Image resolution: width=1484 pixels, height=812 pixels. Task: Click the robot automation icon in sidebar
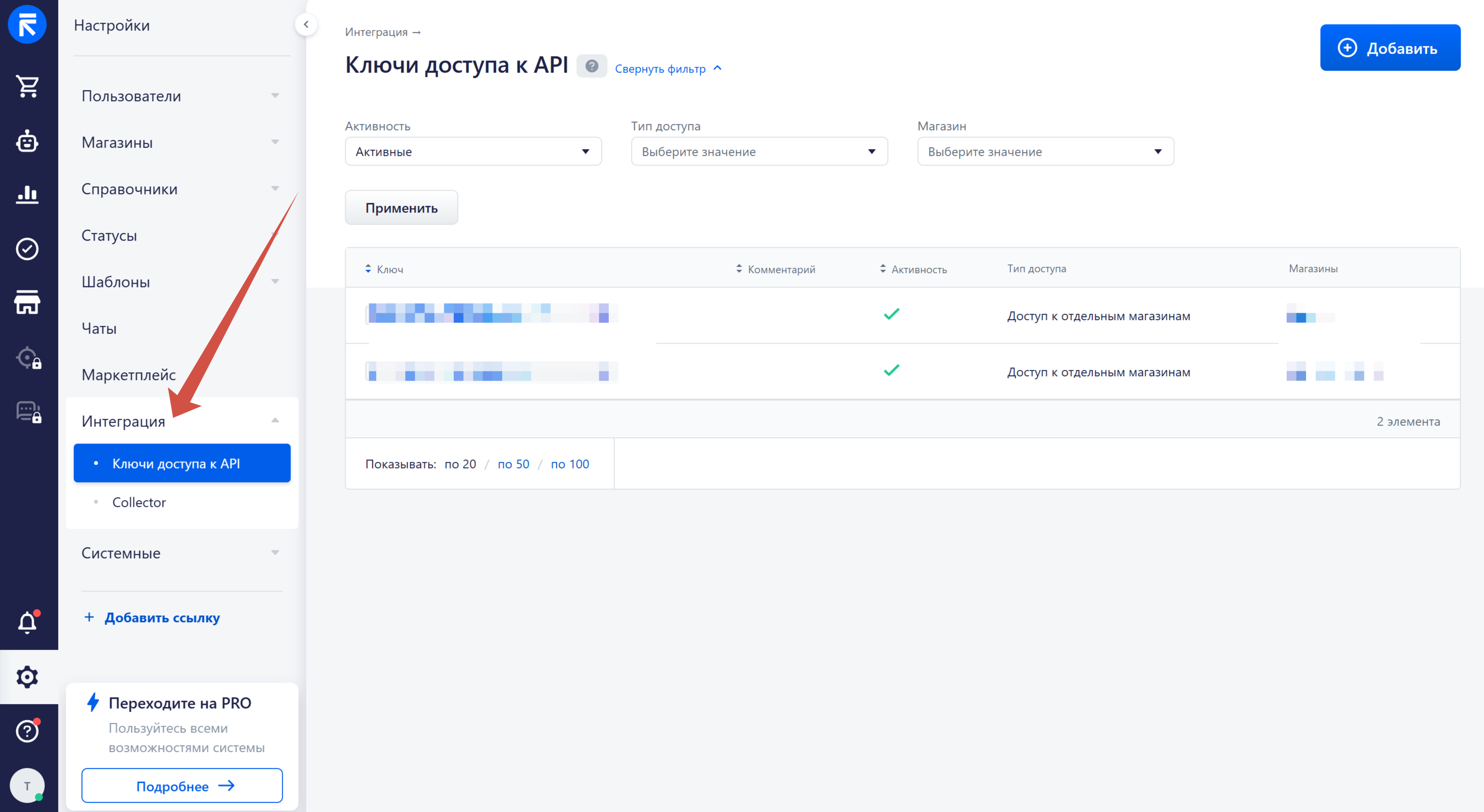[x=27, y=141]
